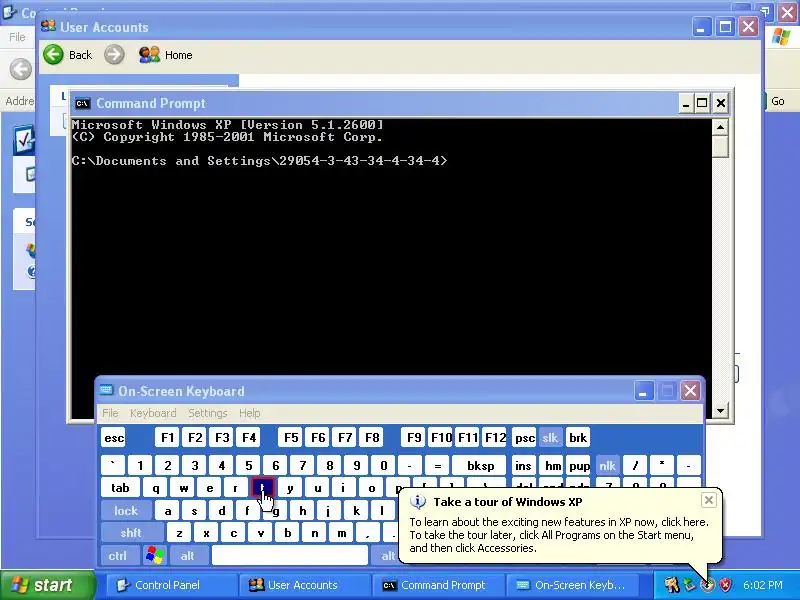
Task: Toggle caps lock key on On-Screen Keyboard
Action: [x=126, y=510]
